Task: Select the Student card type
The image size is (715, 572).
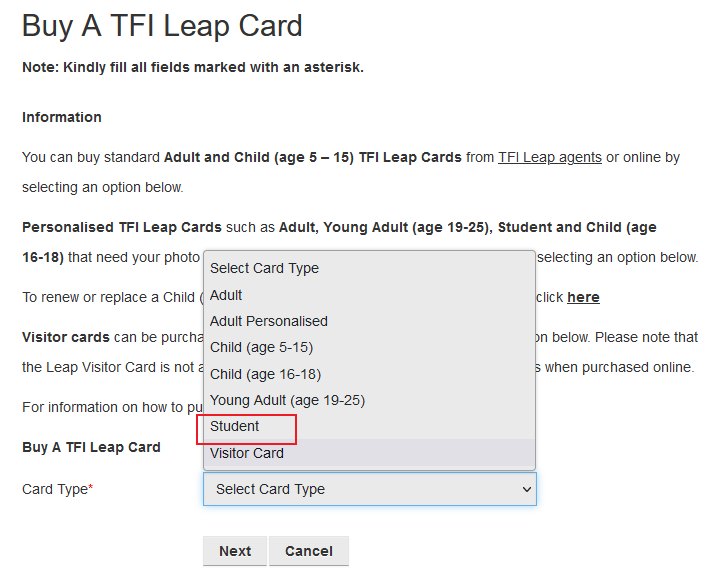Action: (235, 426)
